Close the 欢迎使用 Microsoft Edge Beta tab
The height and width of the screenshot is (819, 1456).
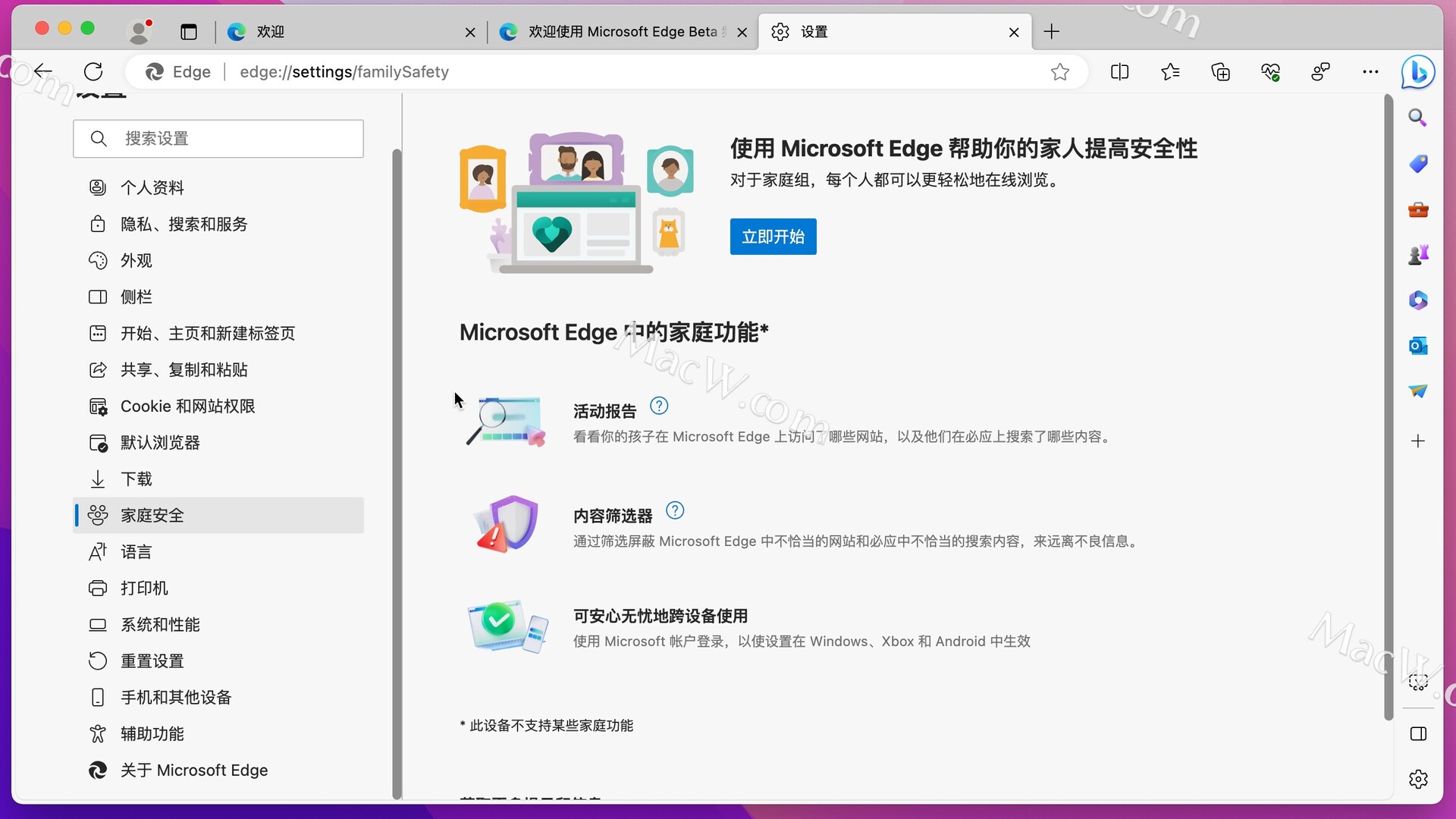click(x=742, y=32)
